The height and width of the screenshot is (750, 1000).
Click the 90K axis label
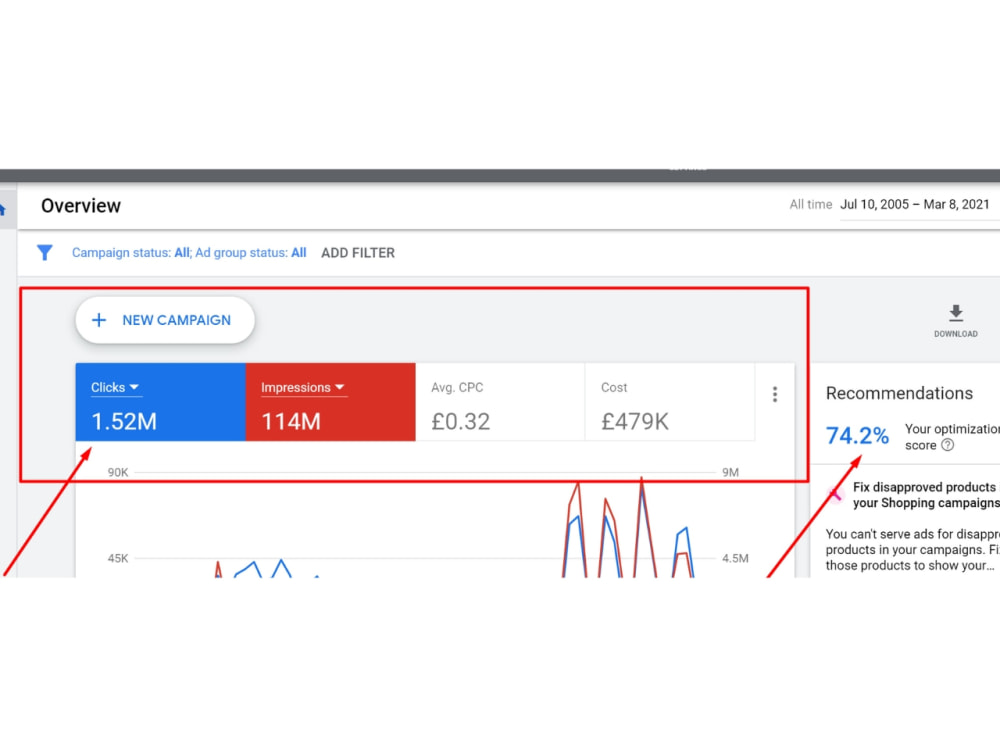point(118,473)
